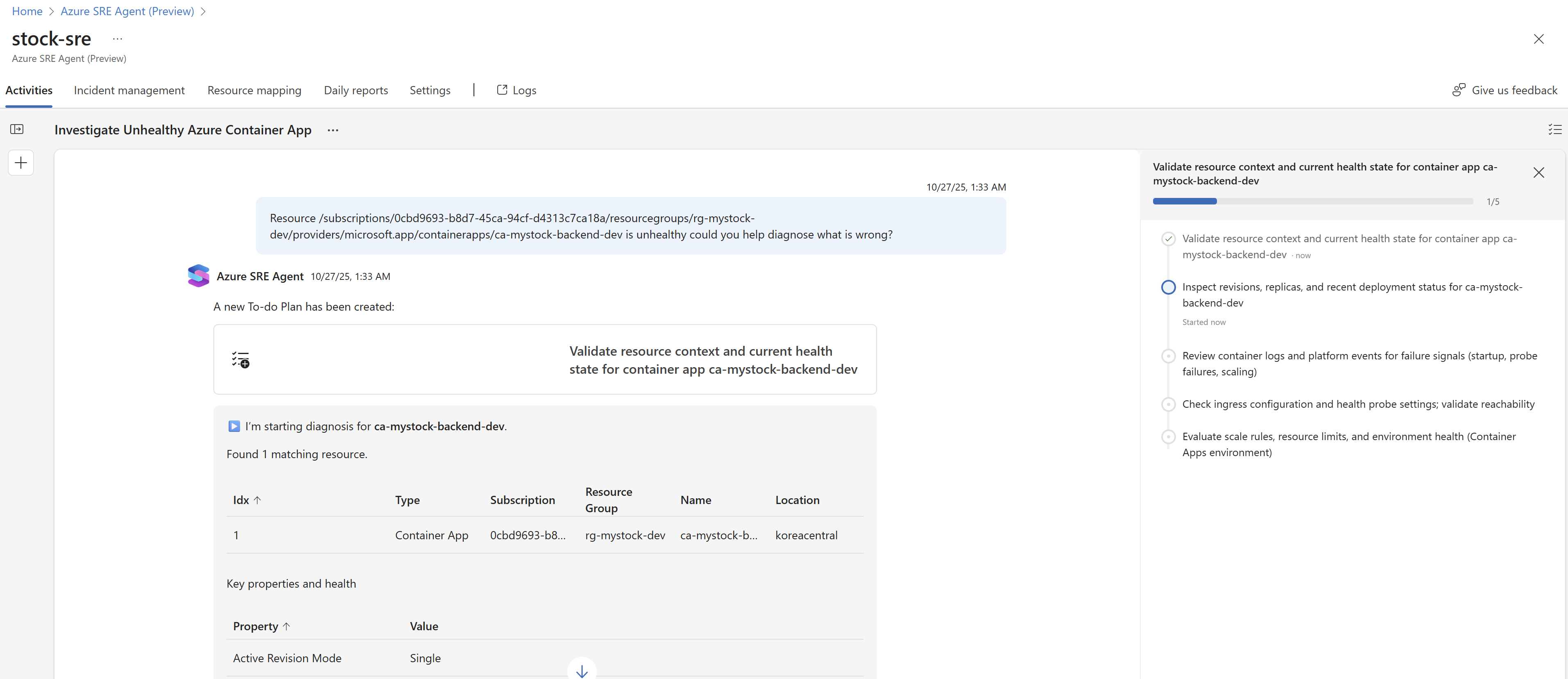Viewport: 1568px width, 679px height.
Task: Click the 1/5 plan progress bar
Action: click(x=1312, y=202)
